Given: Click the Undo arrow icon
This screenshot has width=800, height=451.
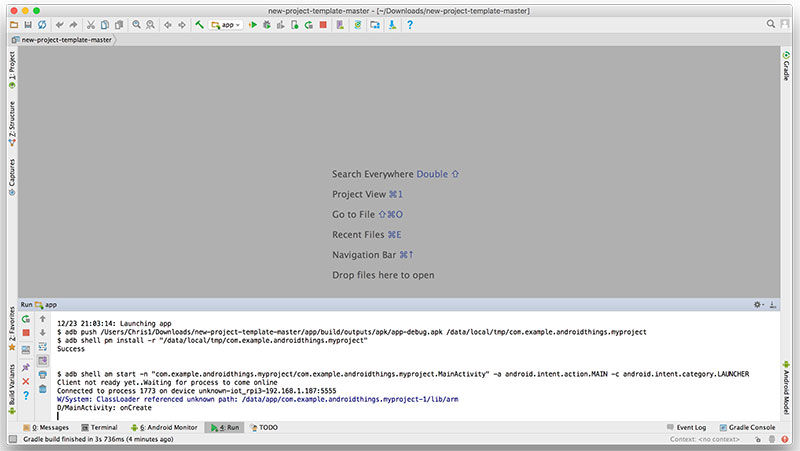Looking at the screenshot, I should pyautogui.click(x=60, y=24).
